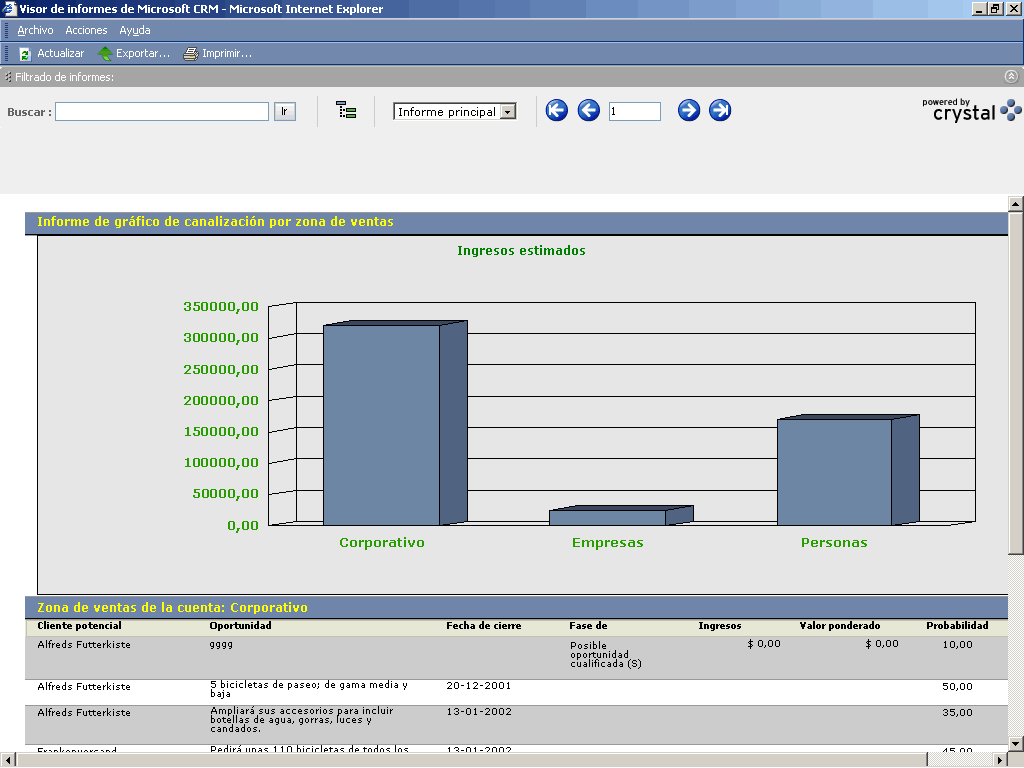Click the Ingresos estimados chart title

(x=521, y=251)
